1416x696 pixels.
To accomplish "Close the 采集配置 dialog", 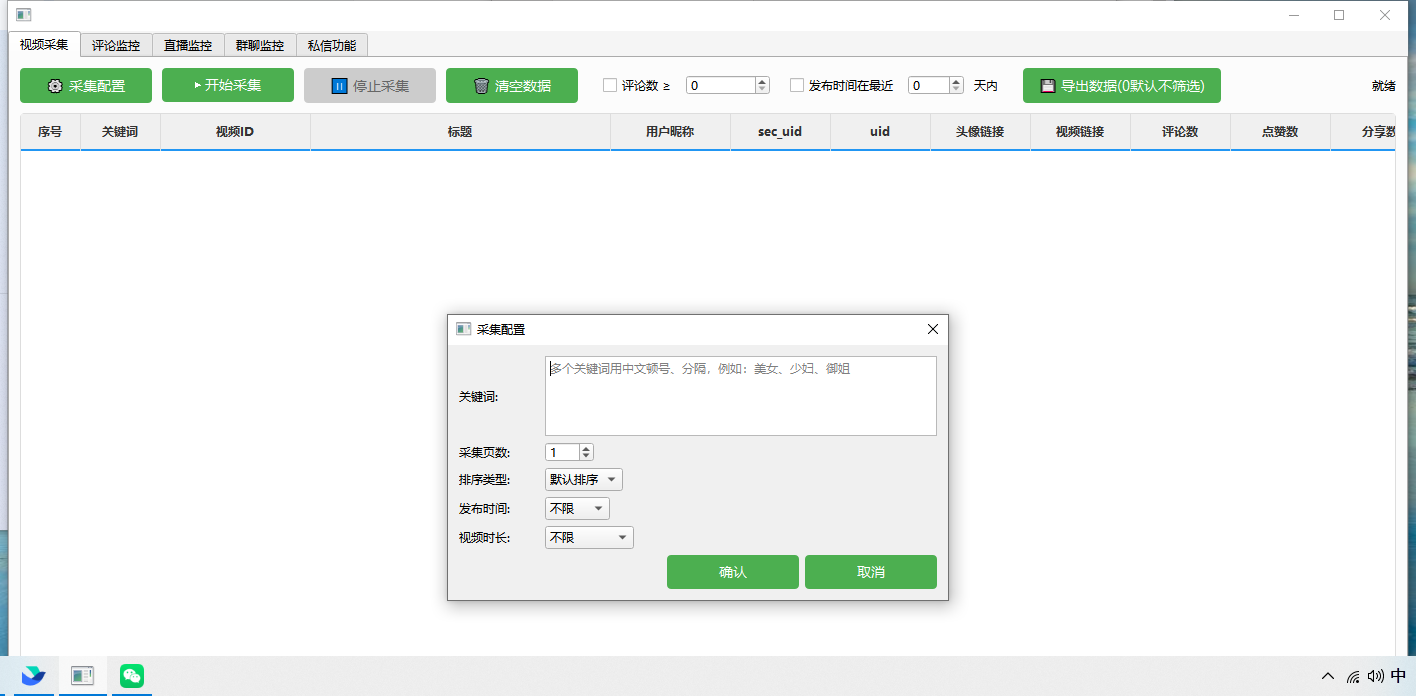I will tap(933, 329).
